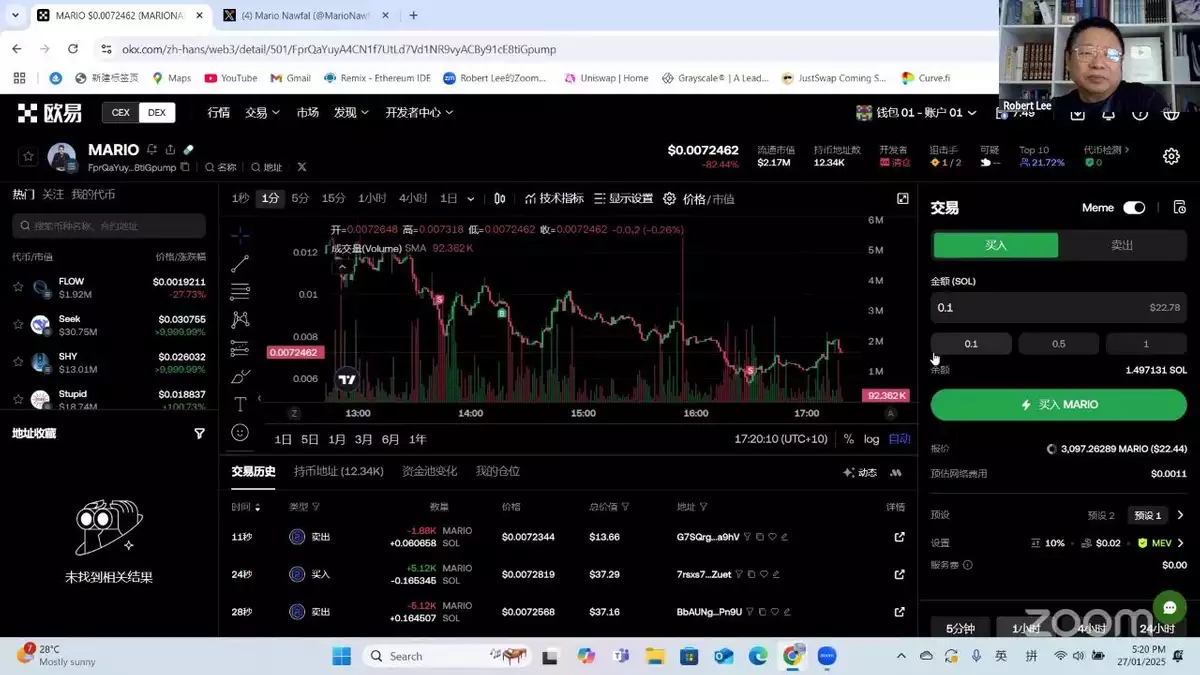1200x675 pixels.
Task: Open File Explorer from taskbar
Action: coord(654,656)
